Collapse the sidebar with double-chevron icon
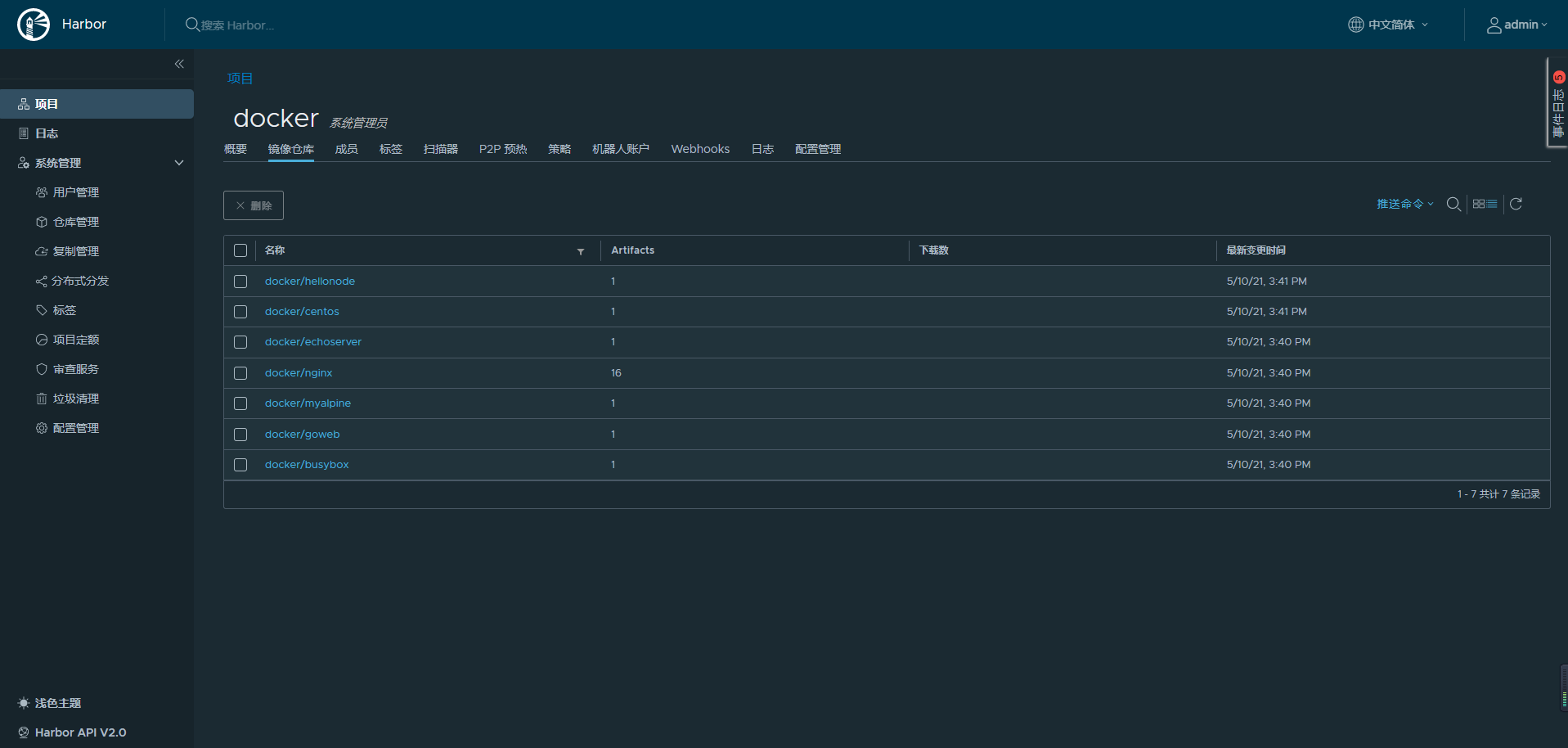This screenshot has width=1568, height=748. point(179,64)
